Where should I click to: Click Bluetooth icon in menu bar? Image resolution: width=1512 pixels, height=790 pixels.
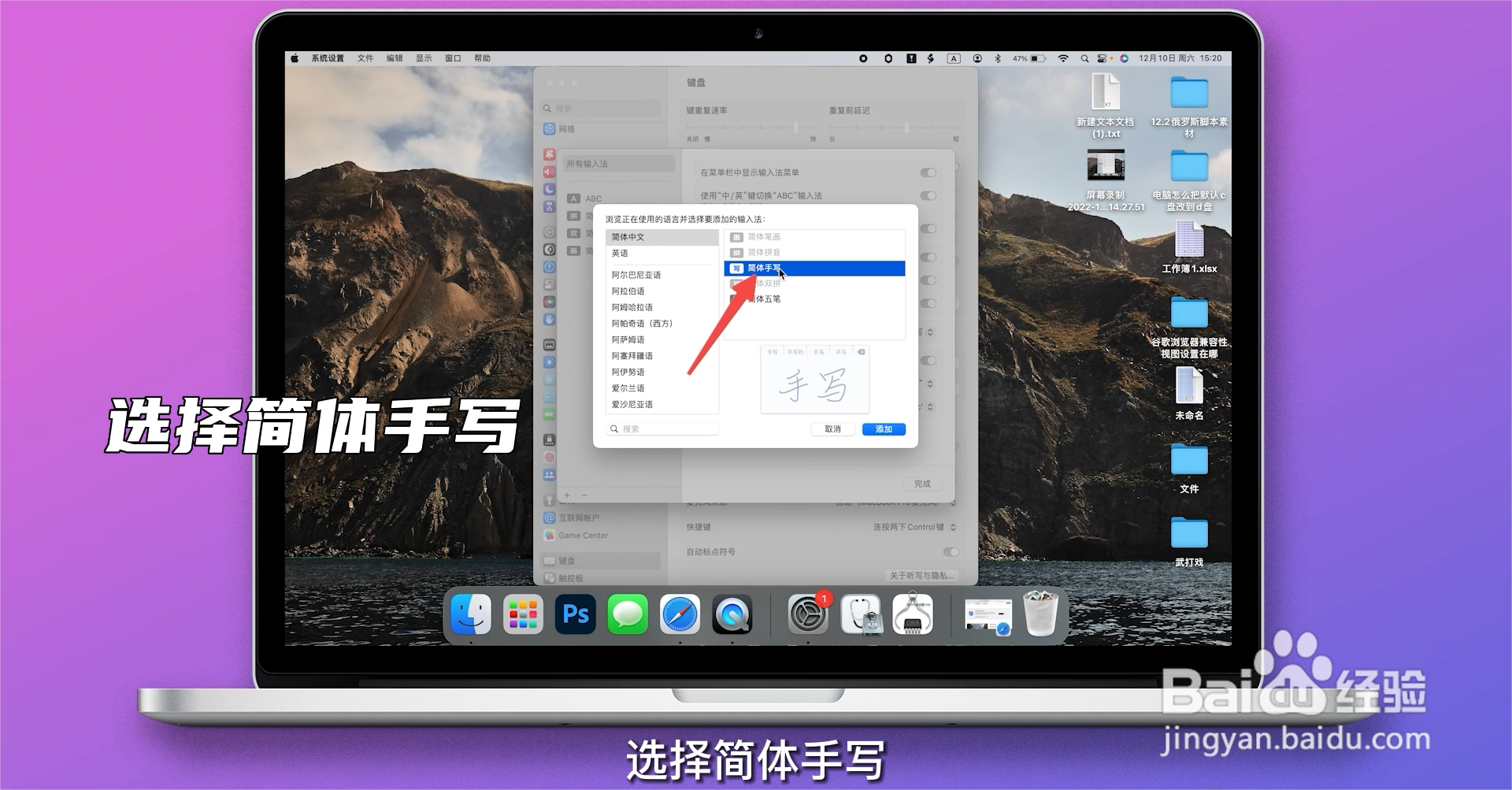click(x=998, y=58)
